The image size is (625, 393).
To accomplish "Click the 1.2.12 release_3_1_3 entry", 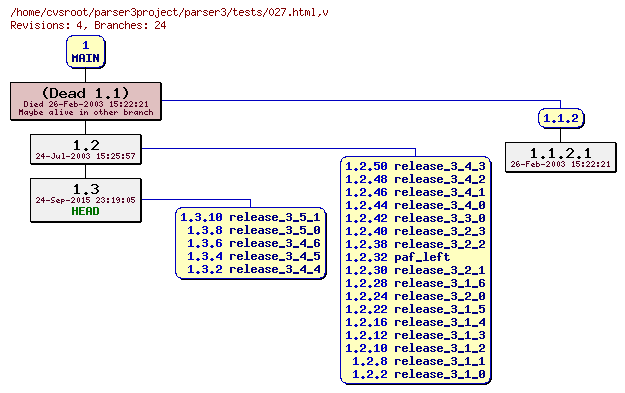I will click(415, 335).
